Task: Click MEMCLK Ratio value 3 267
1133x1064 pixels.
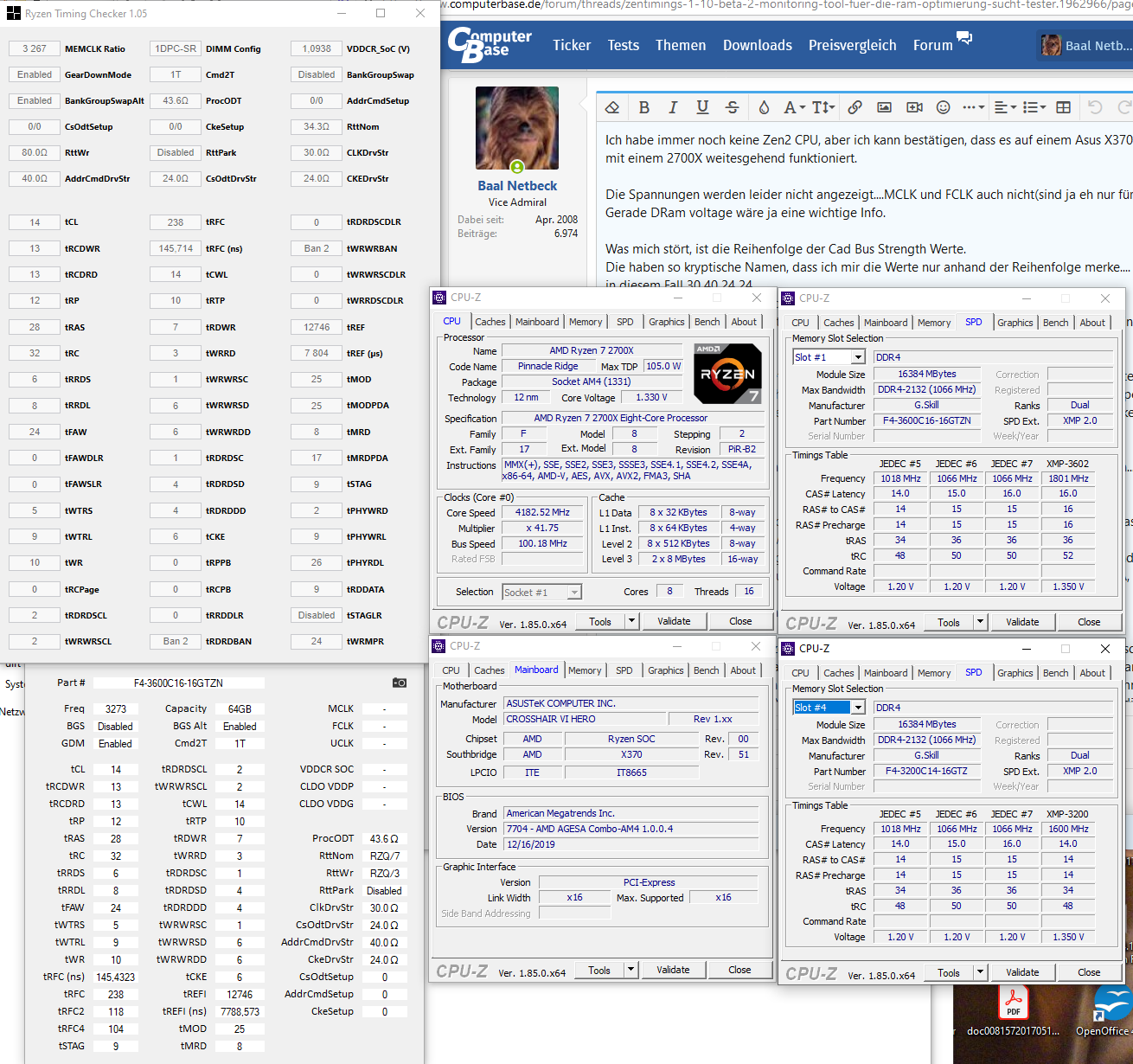Action: coord(35,48)
